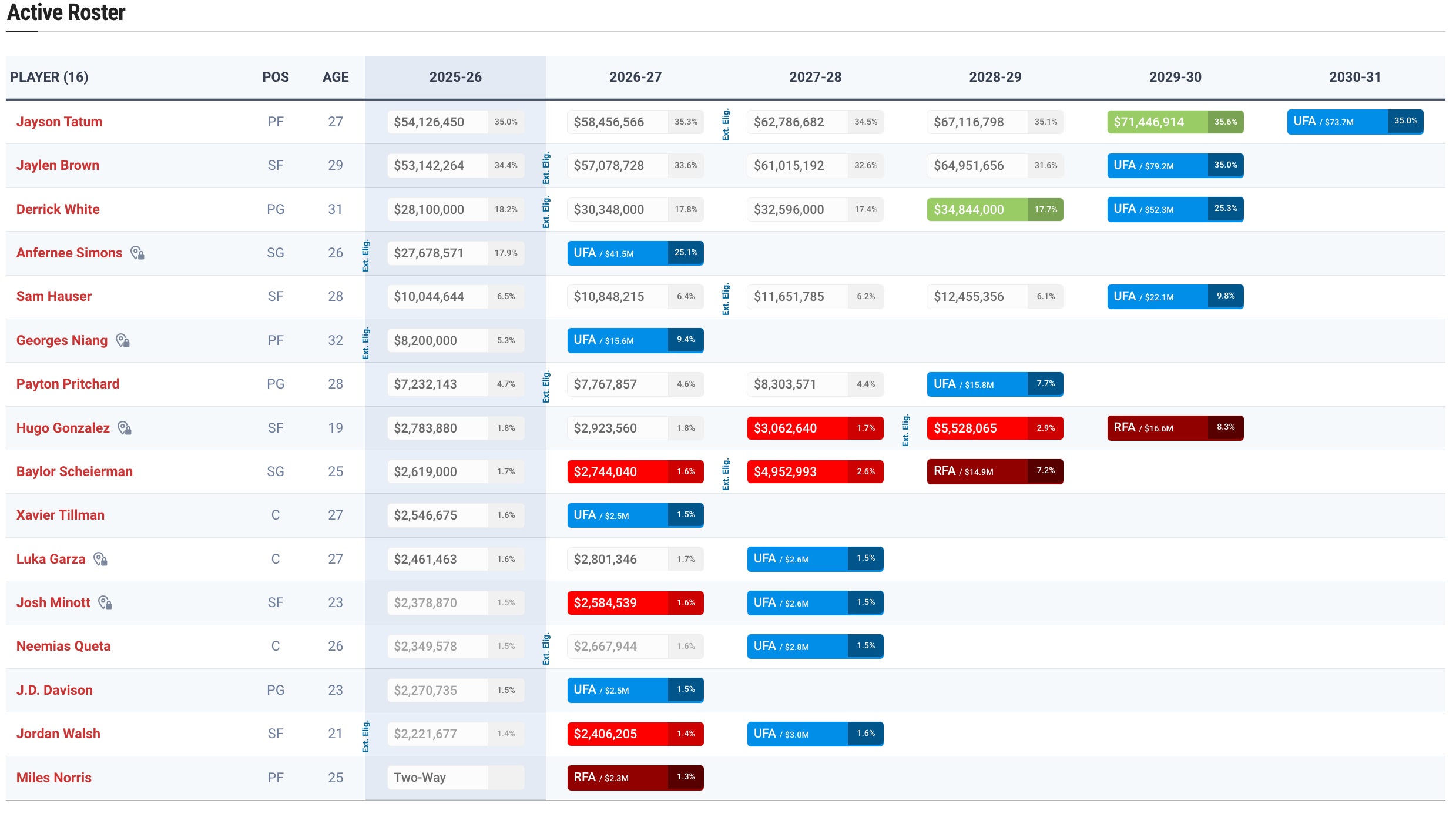
Task: Sort by the AGE column header
Action: click(336, 77)
